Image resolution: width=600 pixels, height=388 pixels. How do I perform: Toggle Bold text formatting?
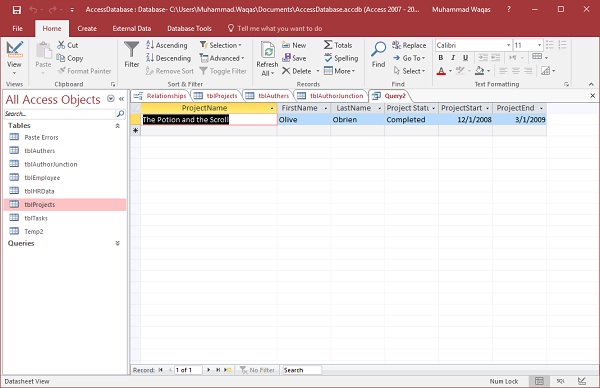(441, 58)
